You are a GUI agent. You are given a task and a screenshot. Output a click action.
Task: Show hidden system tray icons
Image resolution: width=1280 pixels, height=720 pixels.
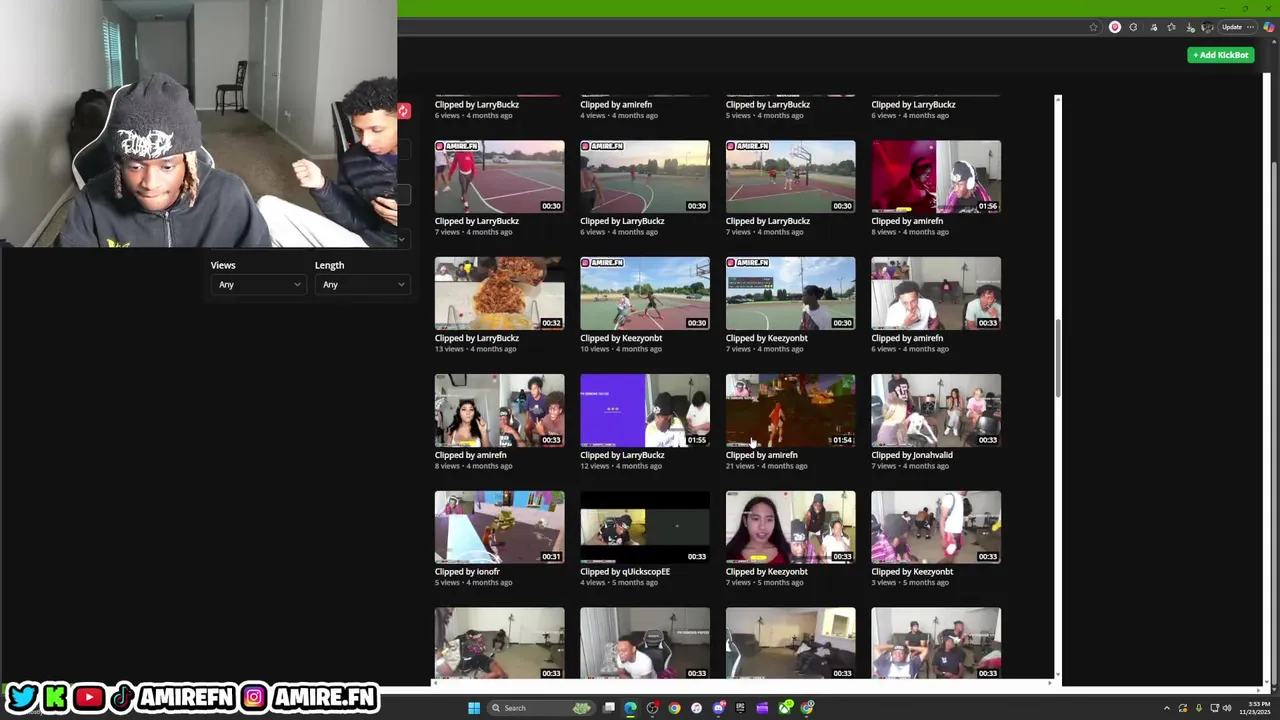(x=1167, y=708)
